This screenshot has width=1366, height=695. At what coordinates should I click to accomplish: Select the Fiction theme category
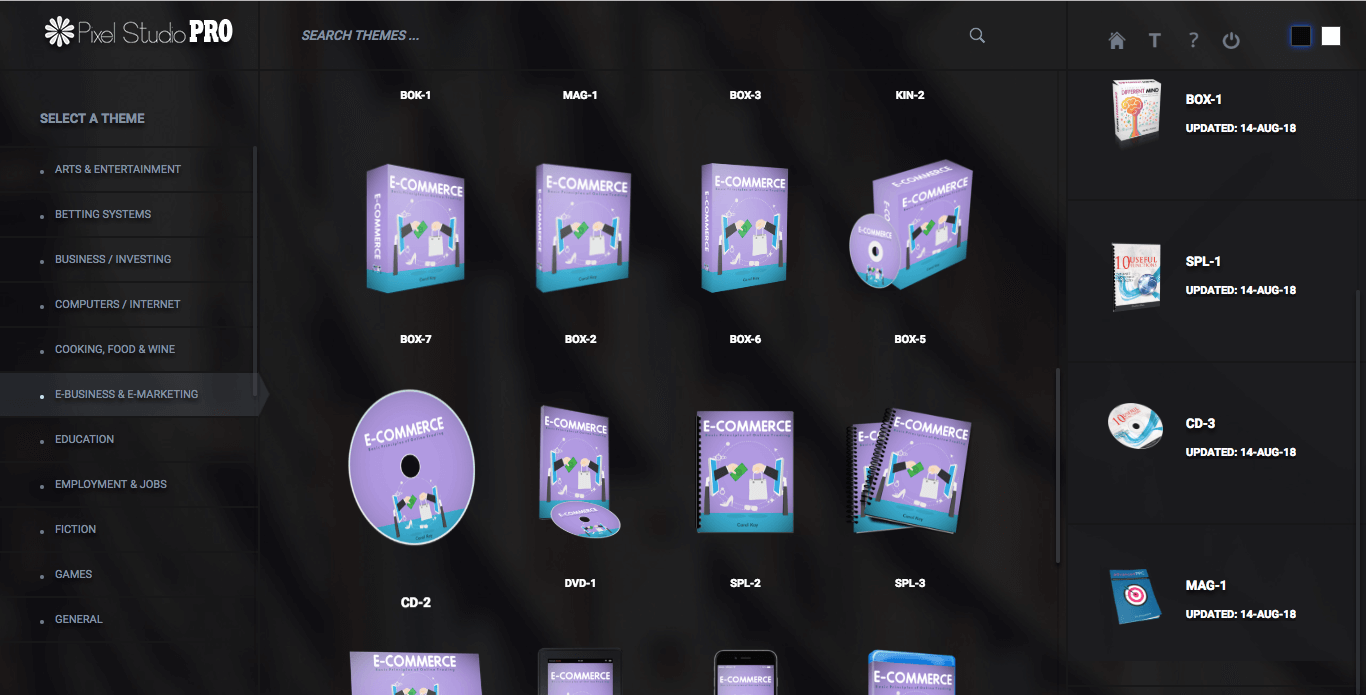[128, 530]
